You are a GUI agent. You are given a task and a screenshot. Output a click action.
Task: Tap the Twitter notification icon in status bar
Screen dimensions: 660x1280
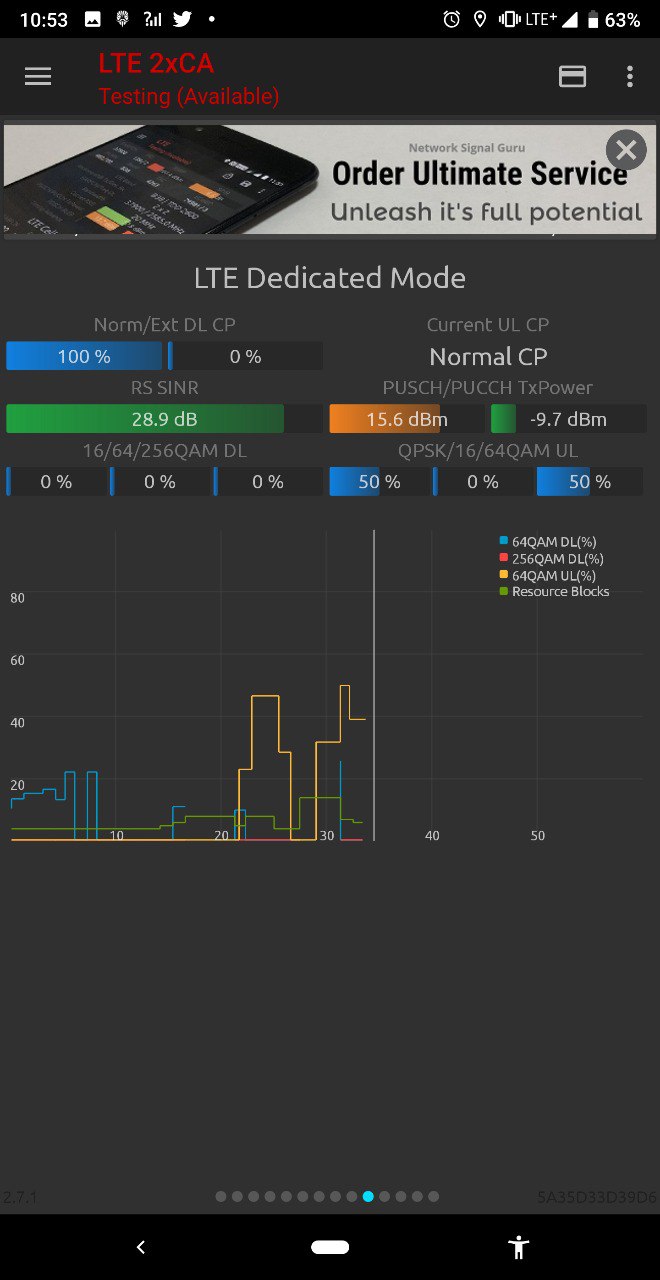(182, 19)
